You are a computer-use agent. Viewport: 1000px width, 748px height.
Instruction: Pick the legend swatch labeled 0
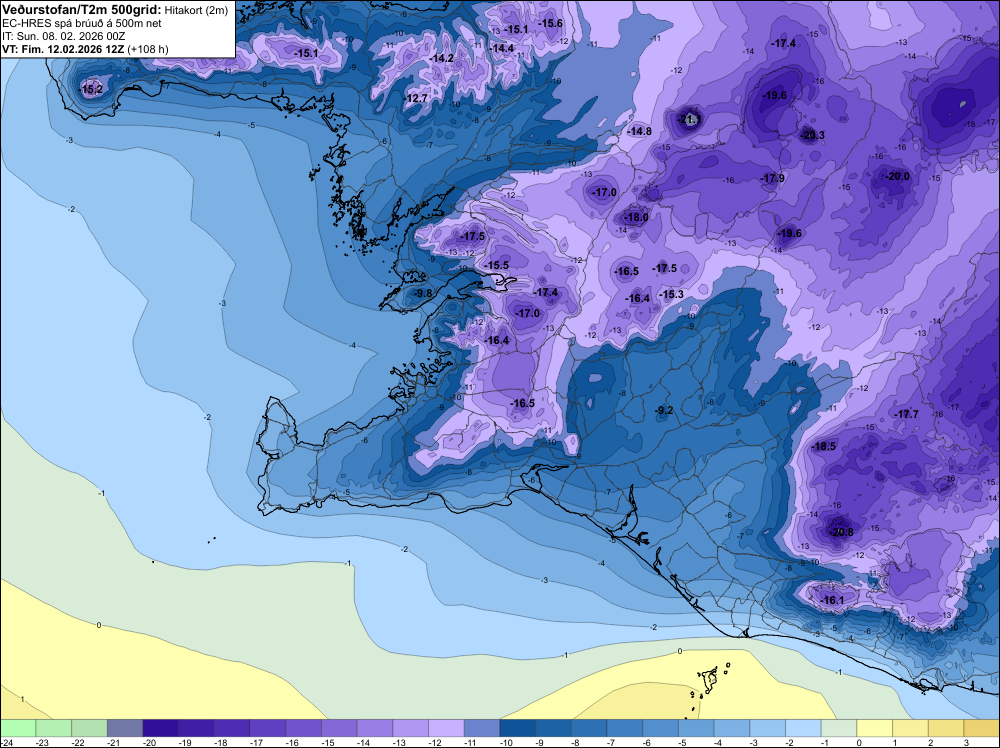point(875,728)
